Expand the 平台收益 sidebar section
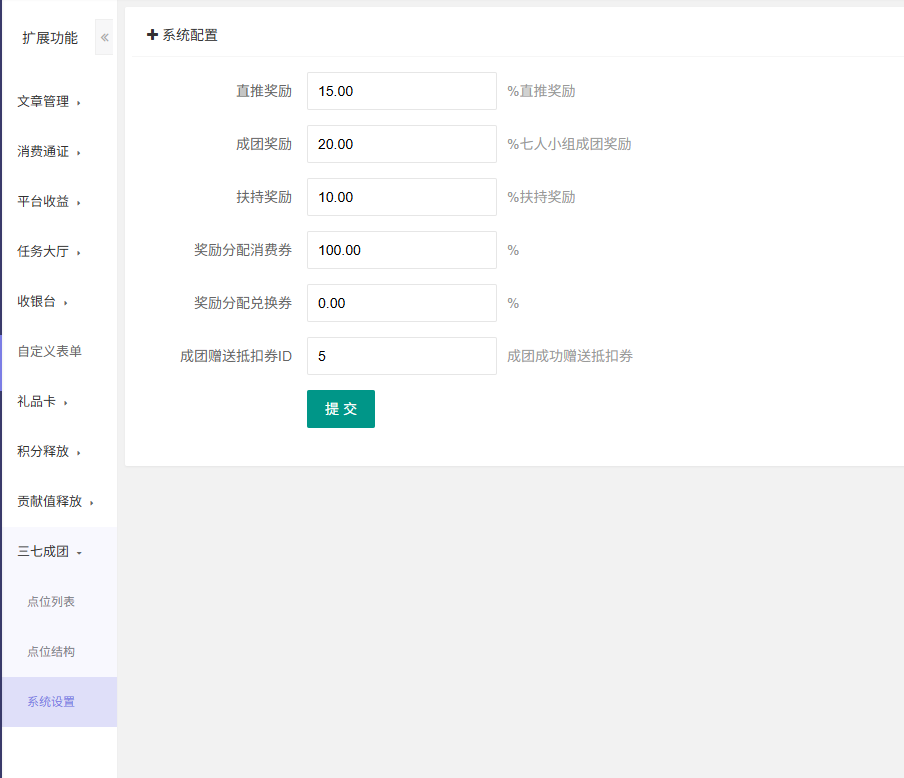 pos(48,201)
